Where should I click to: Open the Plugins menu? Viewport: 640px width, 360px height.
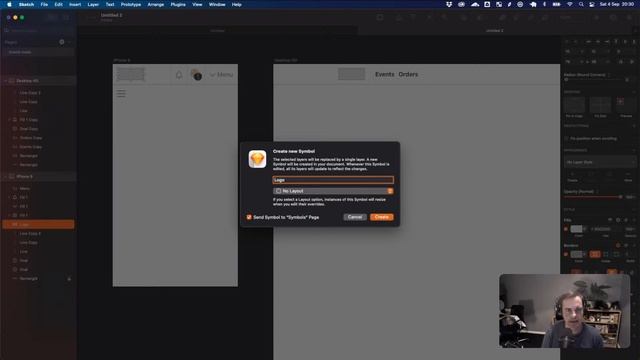[x=178, y=4]
